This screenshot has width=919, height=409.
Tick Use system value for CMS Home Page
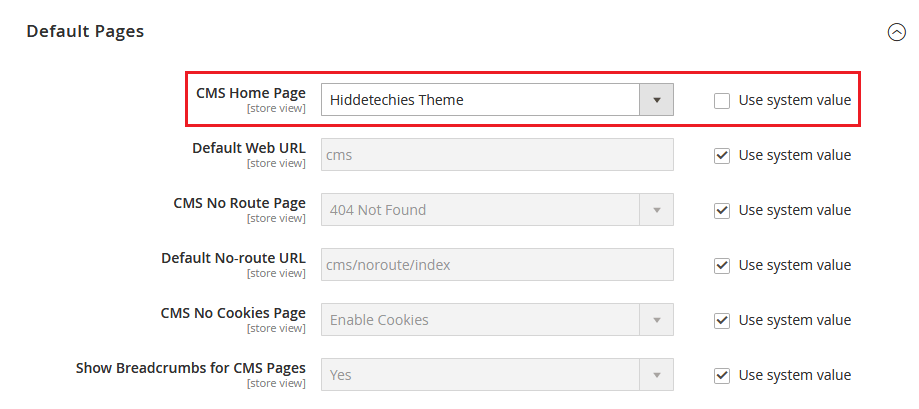[721, 100]
